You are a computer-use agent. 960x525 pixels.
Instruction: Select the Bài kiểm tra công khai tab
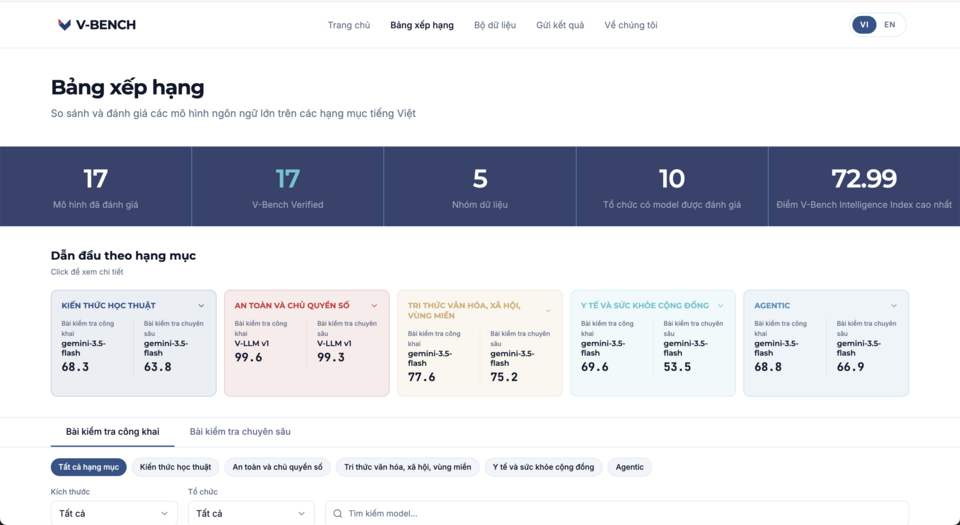point(113,431)
